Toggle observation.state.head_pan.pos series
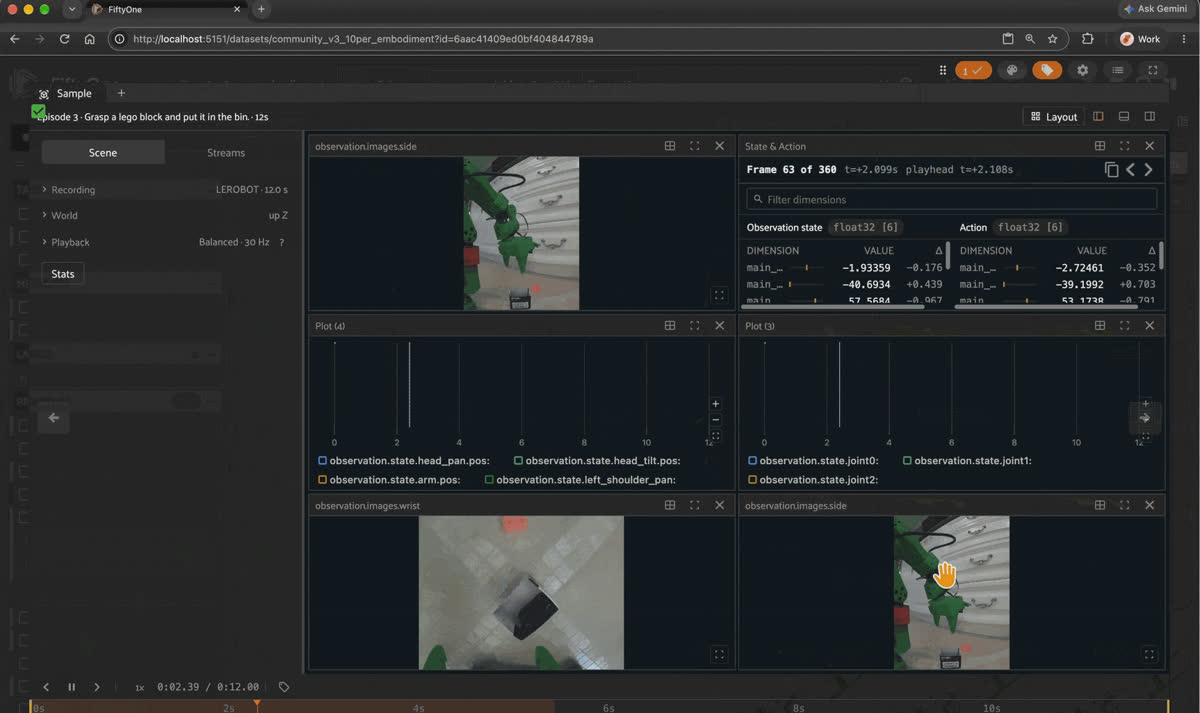Viewport: 1200px width, 713px height. (x=322, y=461)
